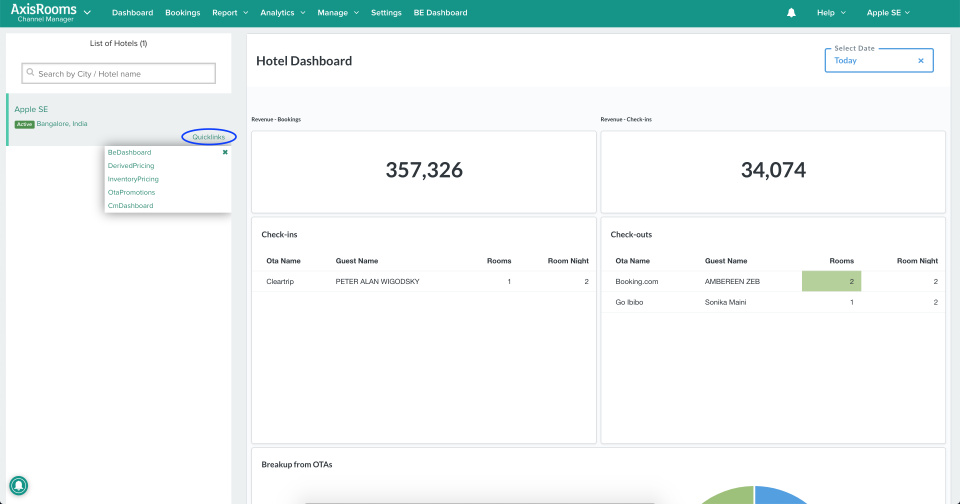Expand the Apple SE account menu

click(888, 13)
